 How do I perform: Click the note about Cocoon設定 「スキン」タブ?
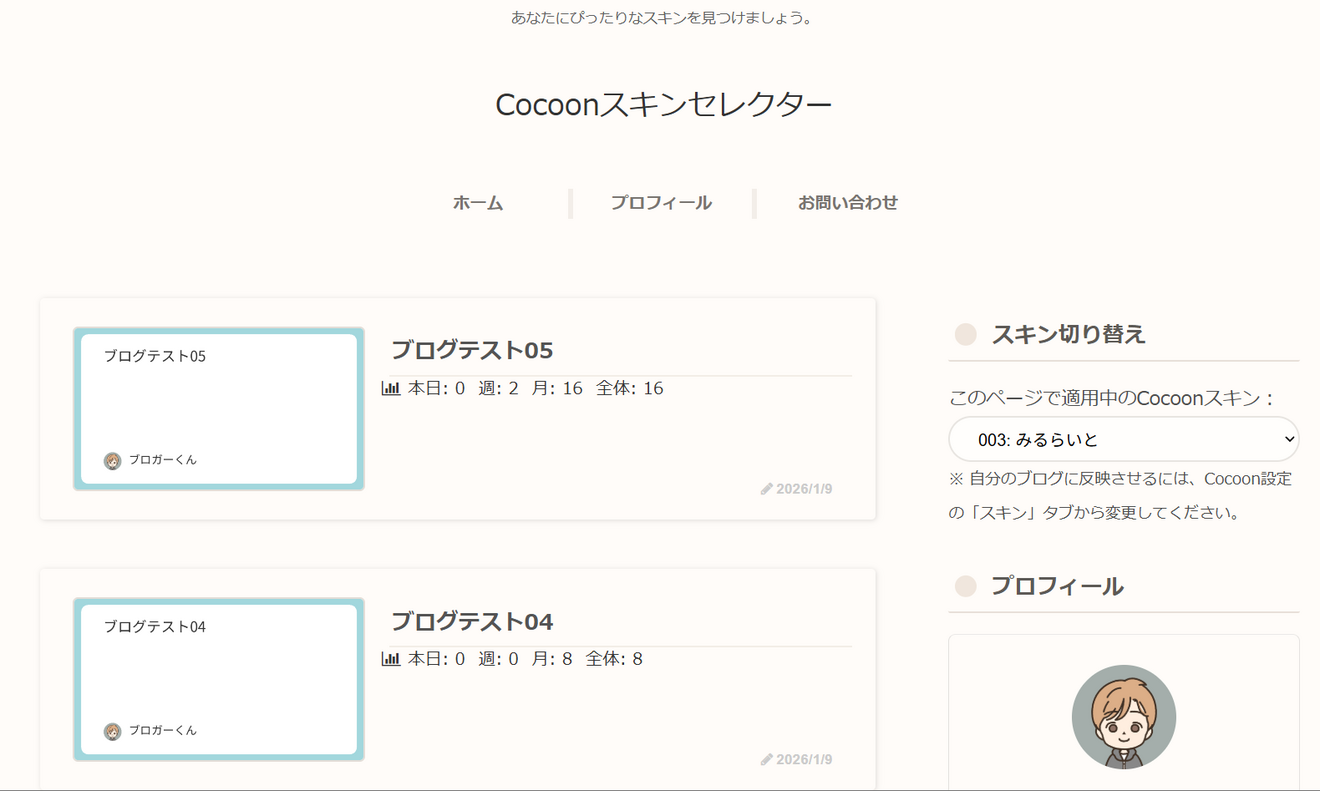[x=1120, y=496]
